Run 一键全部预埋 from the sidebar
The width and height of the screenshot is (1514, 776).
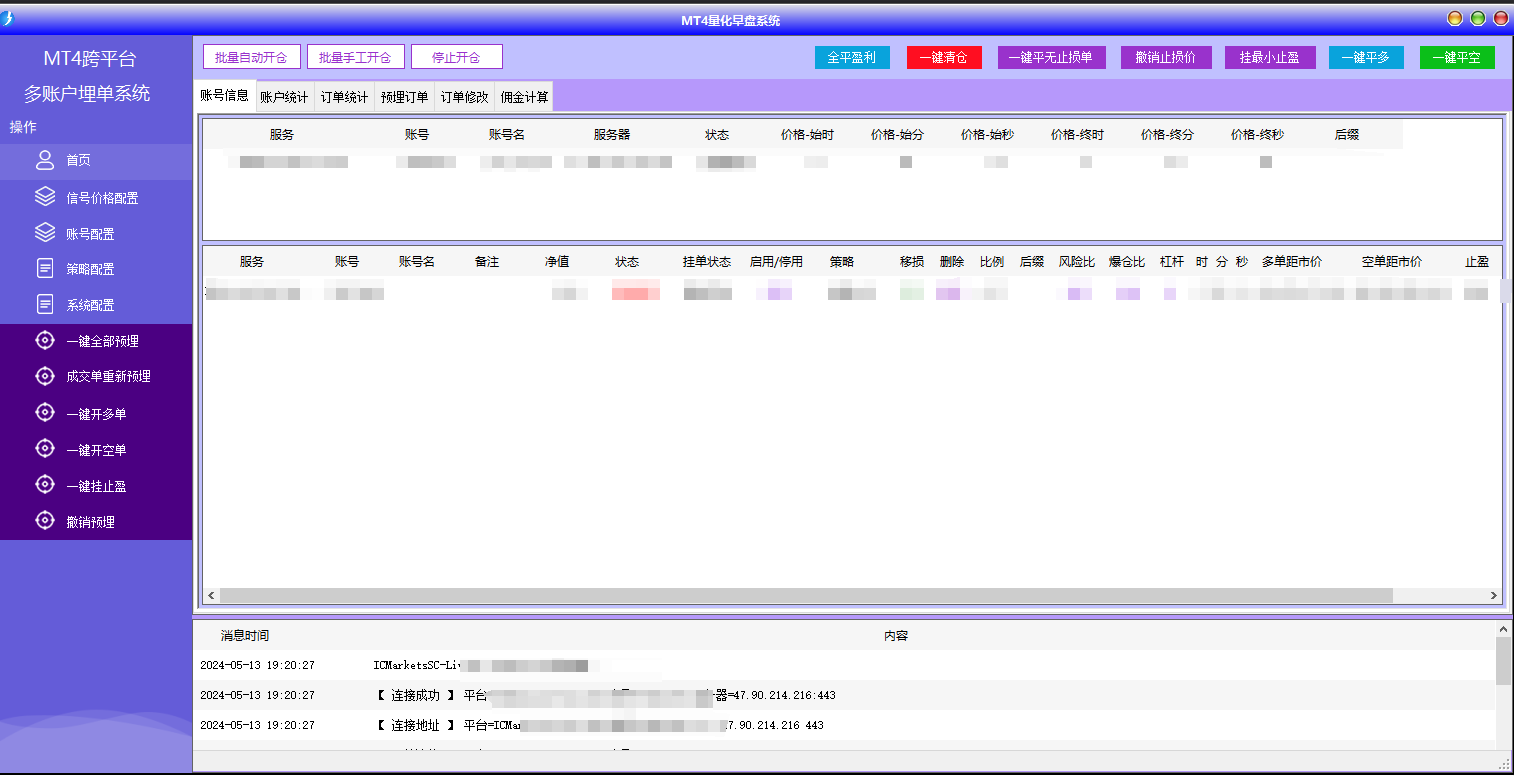pos(96,341)
